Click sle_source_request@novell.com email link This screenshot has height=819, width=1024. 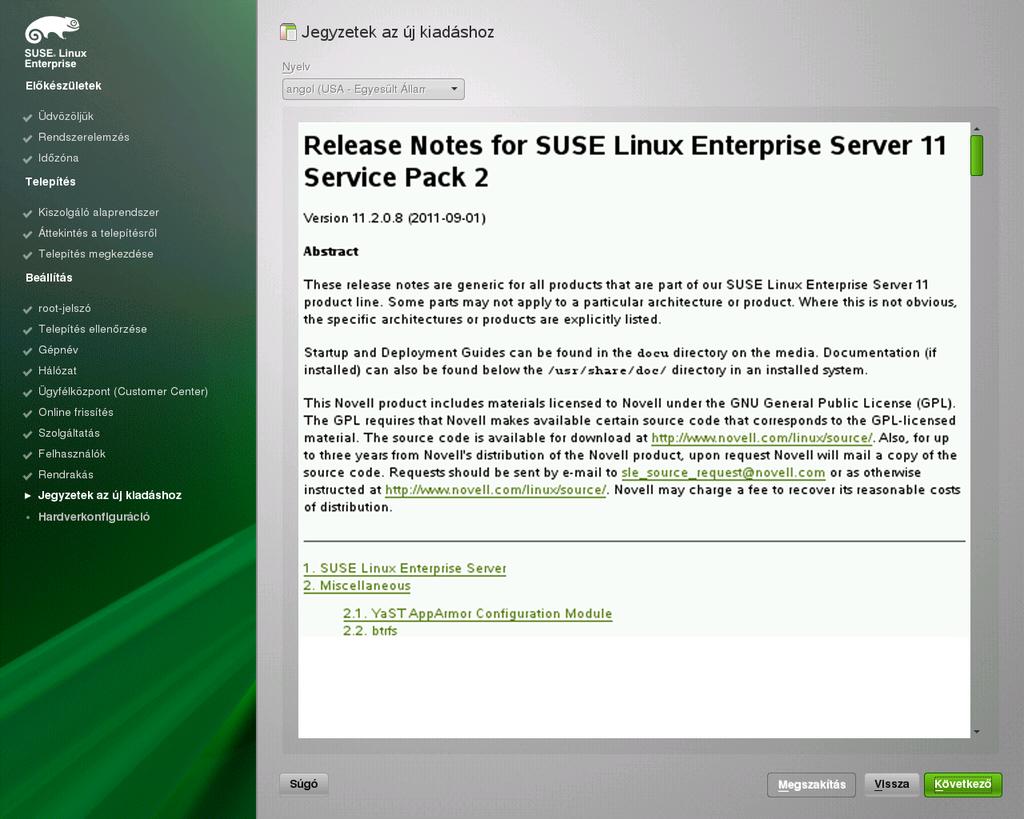coord(723,473)
